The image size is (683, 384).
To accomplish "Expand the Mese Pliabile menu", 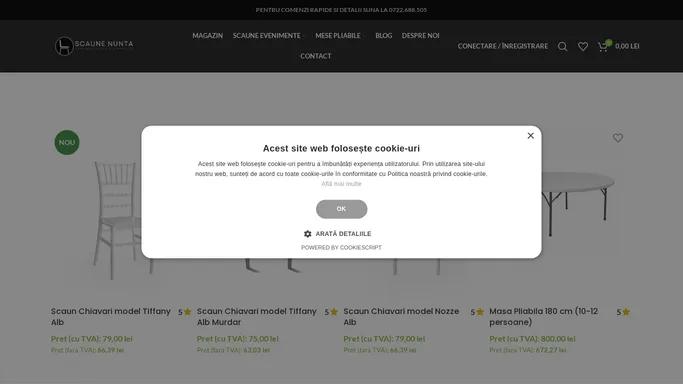I will 339,36.
